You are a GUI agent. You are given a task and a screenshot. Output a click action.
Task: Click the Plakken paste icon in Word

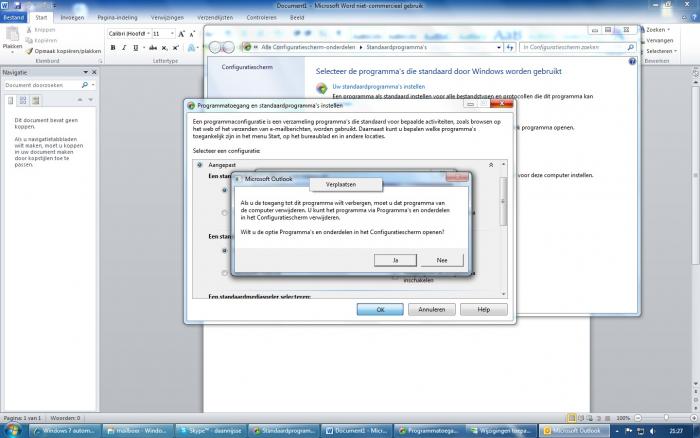pyautogui.click(x=12, y=34)
